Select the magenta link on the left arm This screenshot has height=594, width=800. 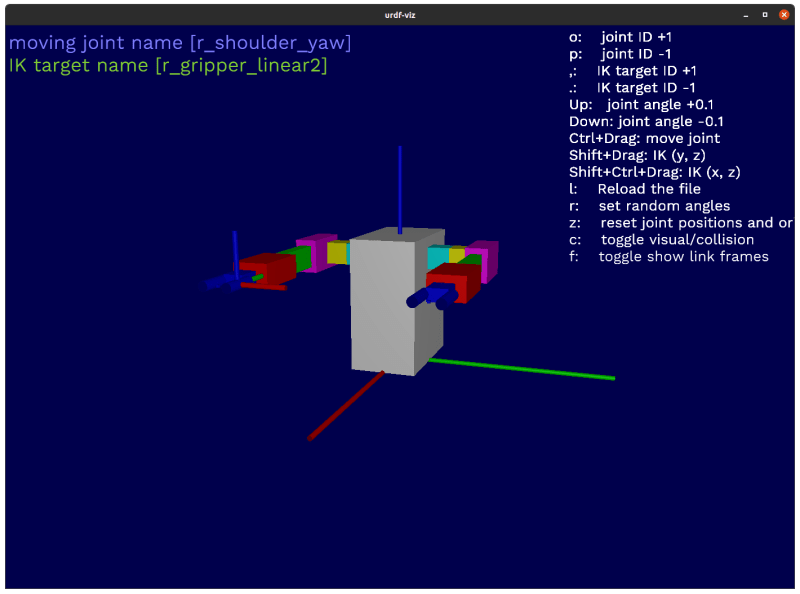coord(316,252)
